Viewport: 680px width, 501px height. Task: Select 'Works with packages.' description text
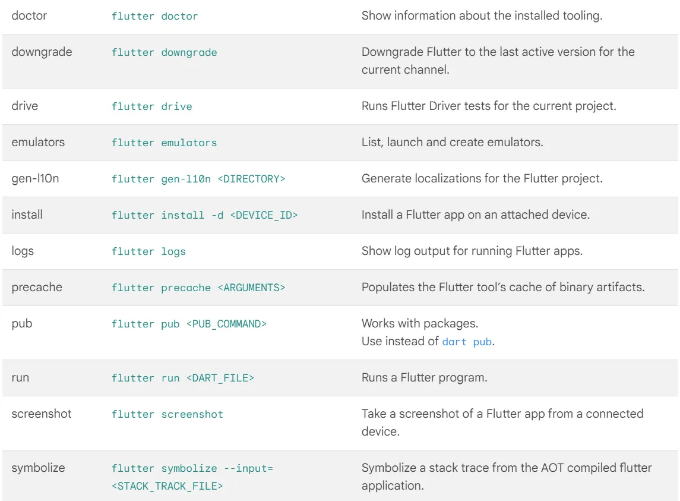[420, 324]
